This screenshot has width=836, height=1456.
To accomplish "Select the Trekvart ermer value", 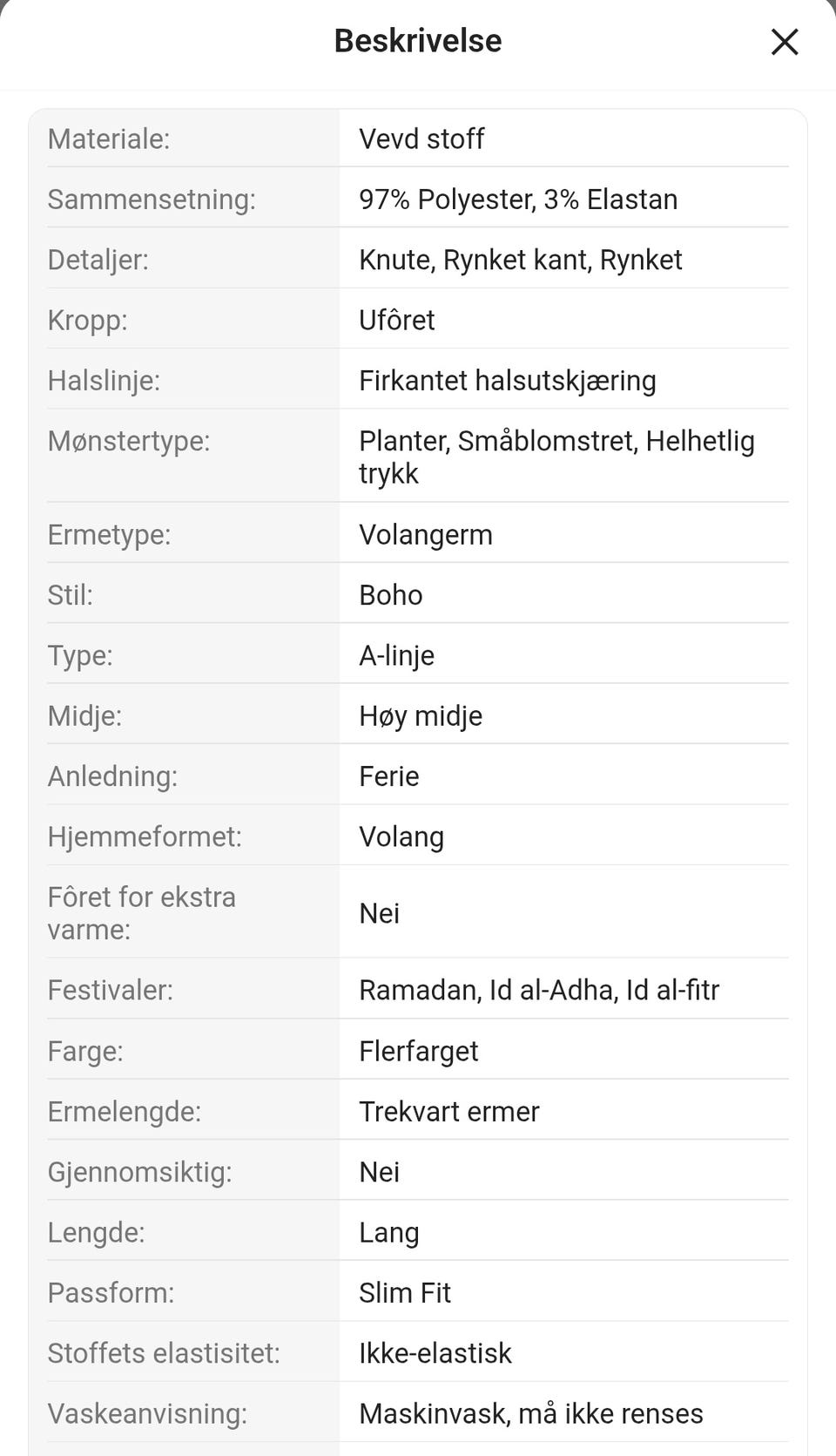I will pos(449,1112).
